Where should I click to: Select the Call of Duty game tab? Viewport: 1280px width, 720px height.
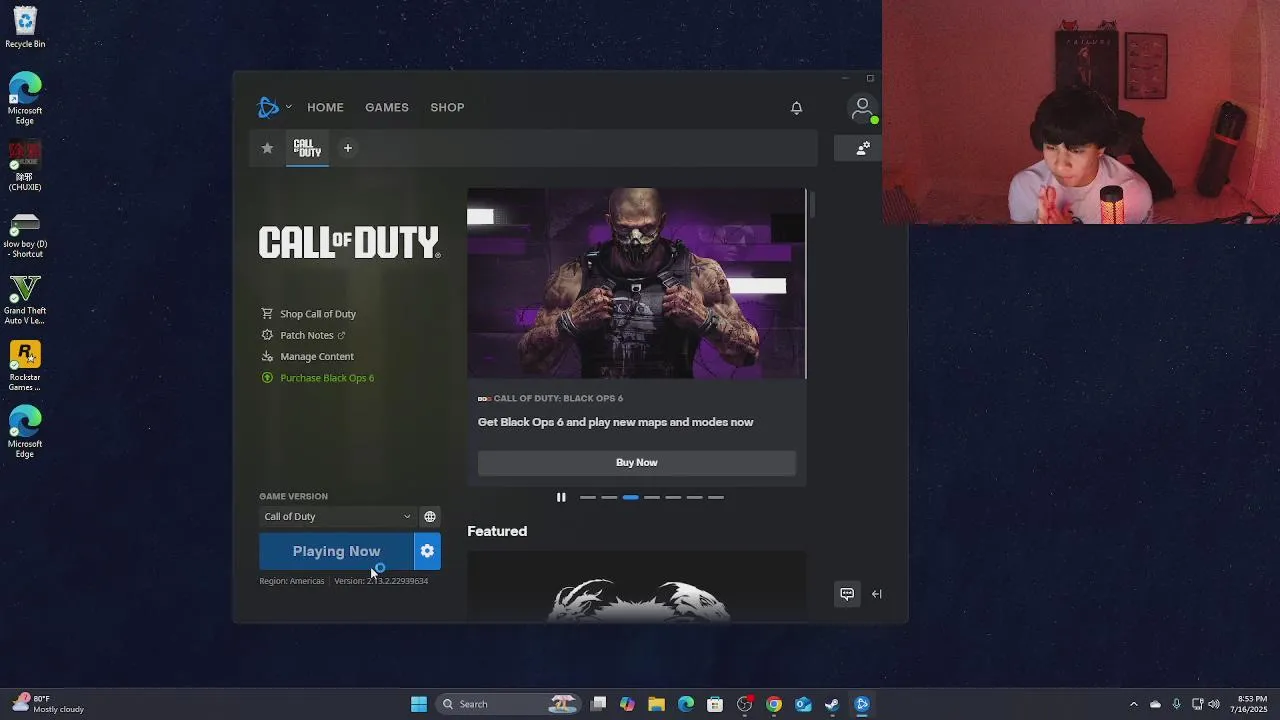(x=308, y=148)
